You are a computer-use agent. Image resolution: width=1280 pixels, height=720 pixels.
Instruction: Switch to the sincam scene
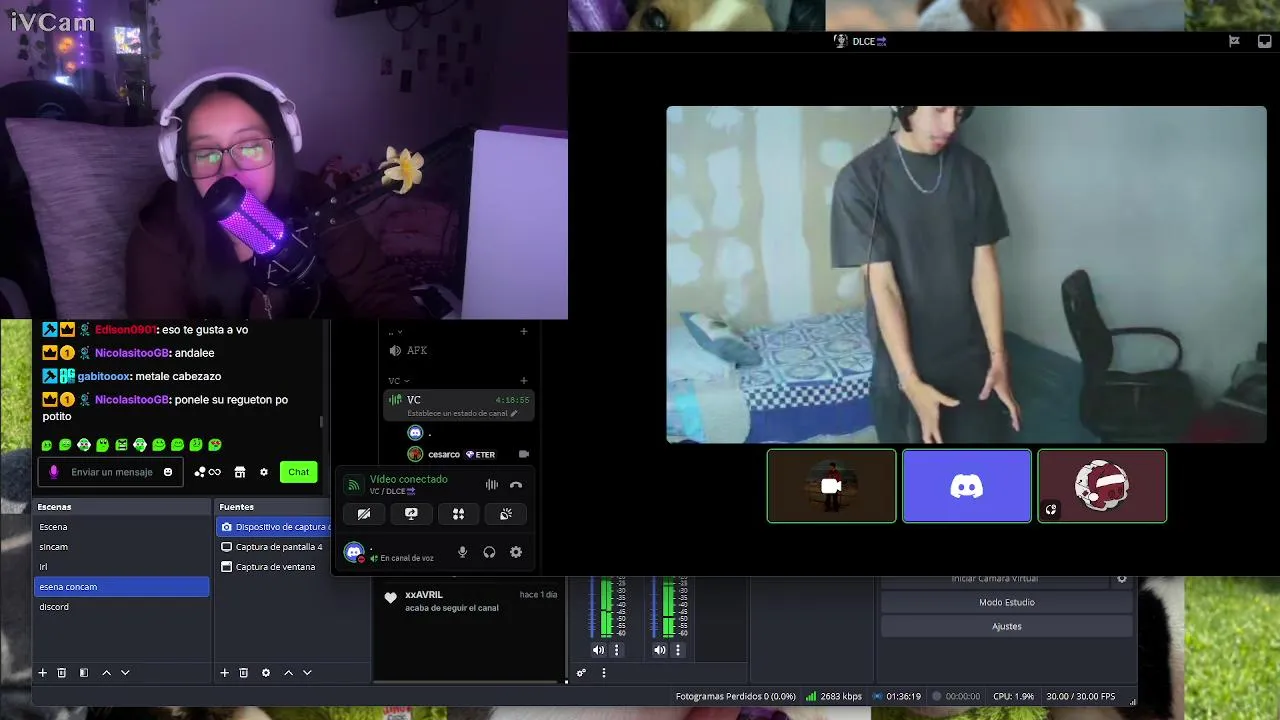(x=122, y=547)
